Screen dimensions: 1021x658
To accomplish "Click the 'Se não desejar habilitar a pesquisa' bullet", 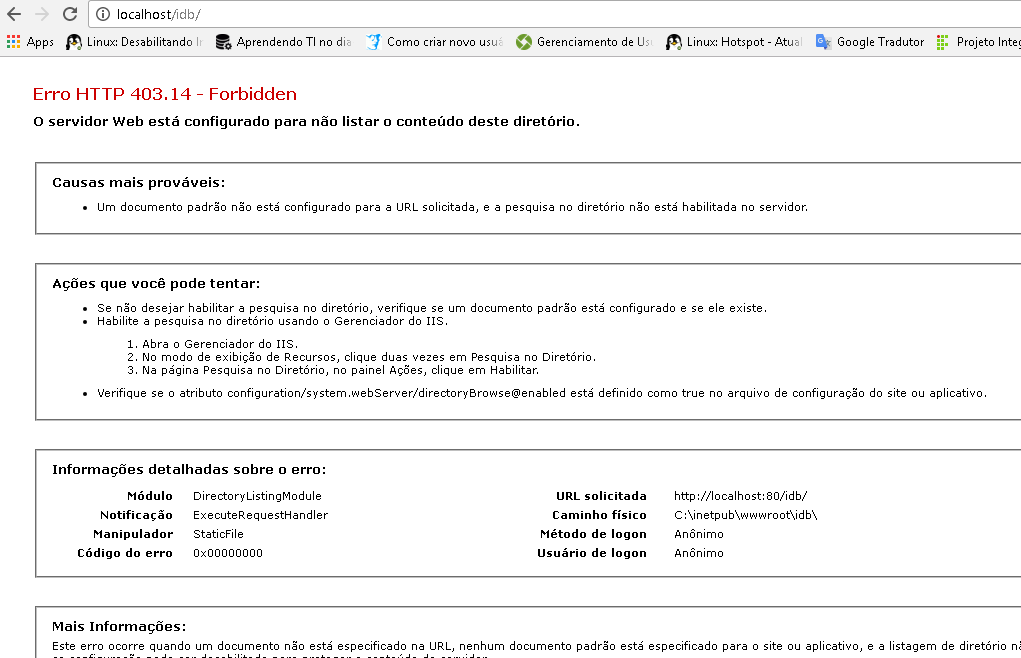I will 432,308.
